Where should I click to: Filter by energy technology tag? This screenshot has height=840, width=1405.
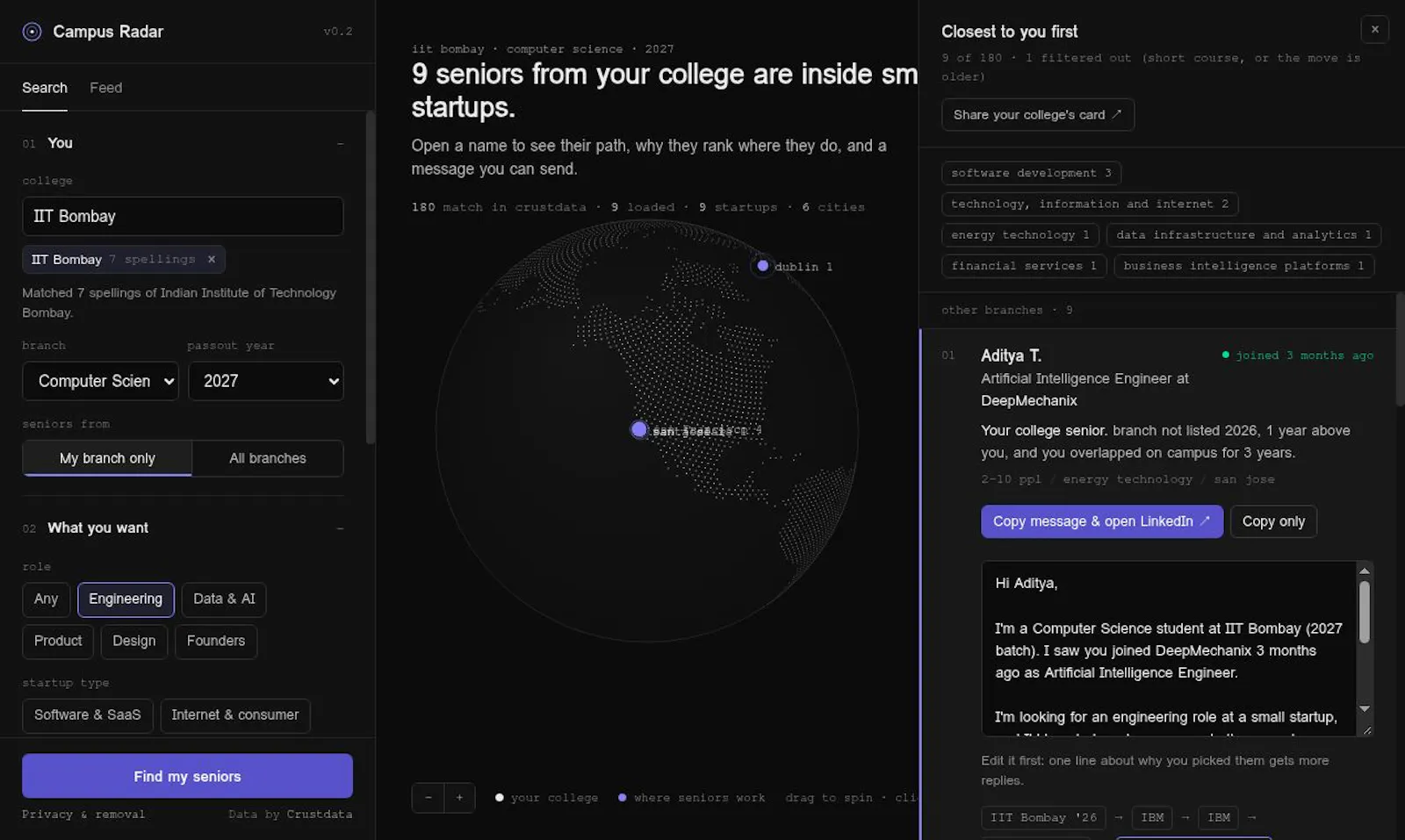(1020, 235)
